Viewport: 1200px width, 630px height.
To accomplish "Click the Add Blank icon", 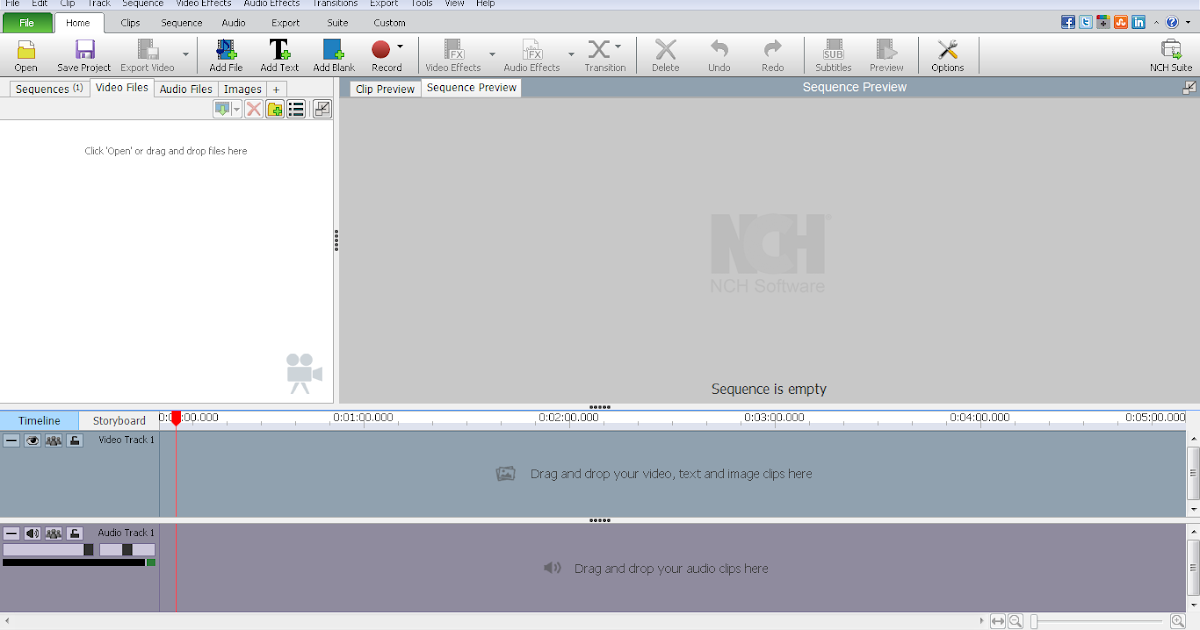I will (x=333, y=49).
